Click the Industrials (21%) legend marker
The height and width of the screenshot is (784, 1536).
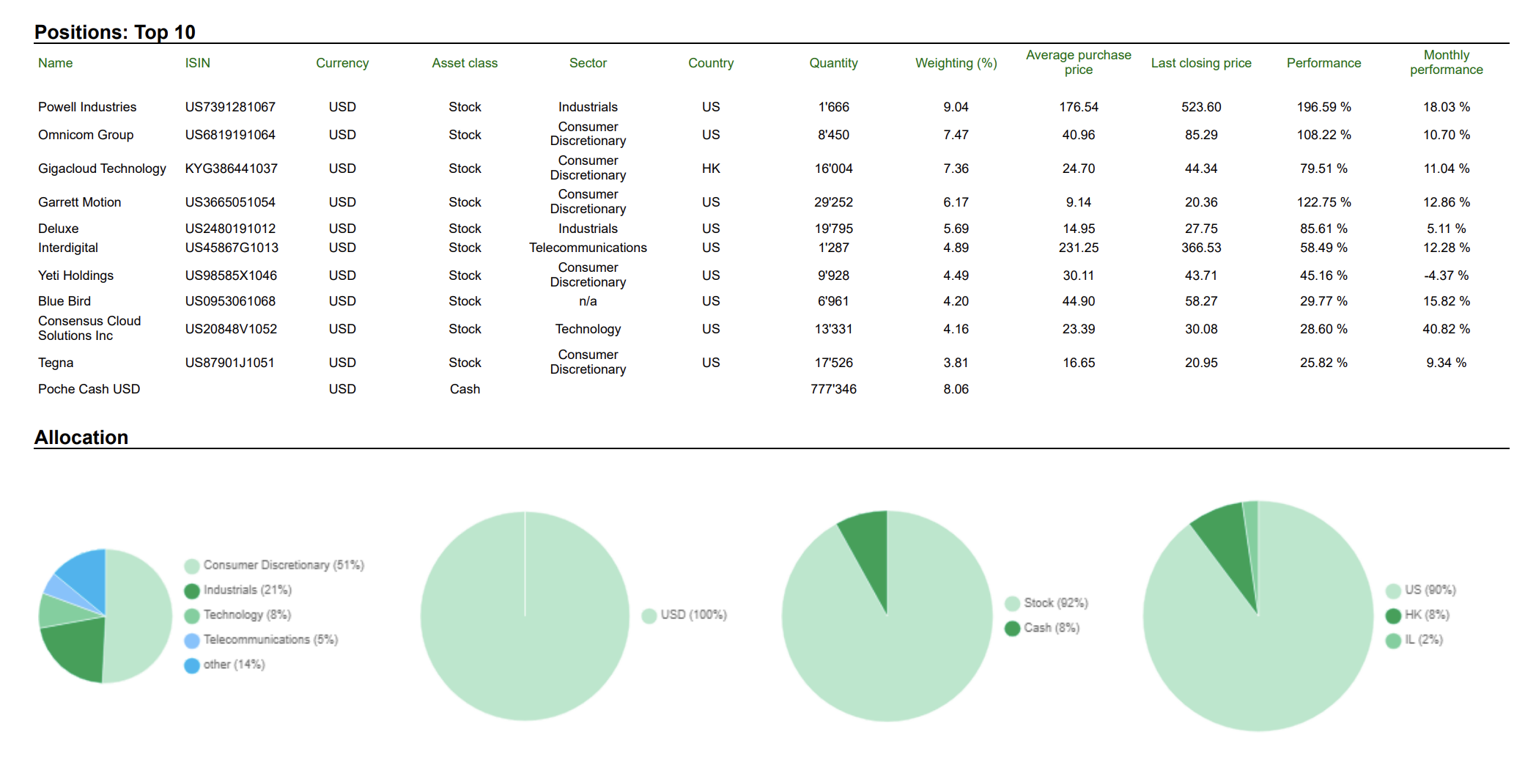tap(191, 590)
